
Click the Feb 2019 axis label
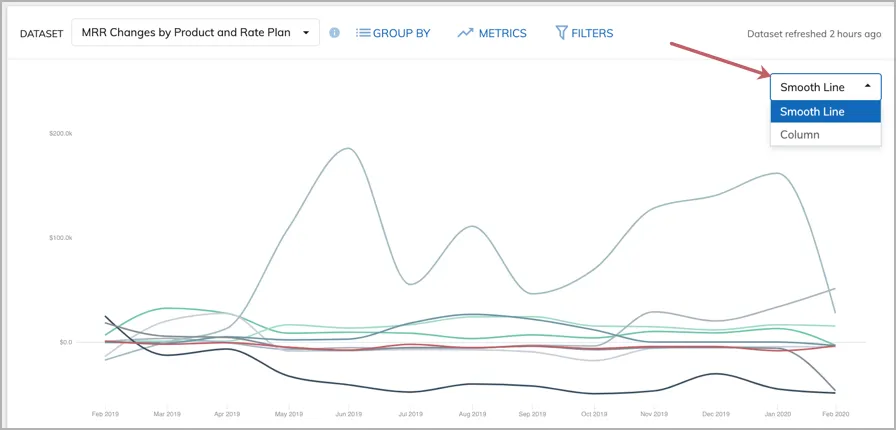(105, 413)
